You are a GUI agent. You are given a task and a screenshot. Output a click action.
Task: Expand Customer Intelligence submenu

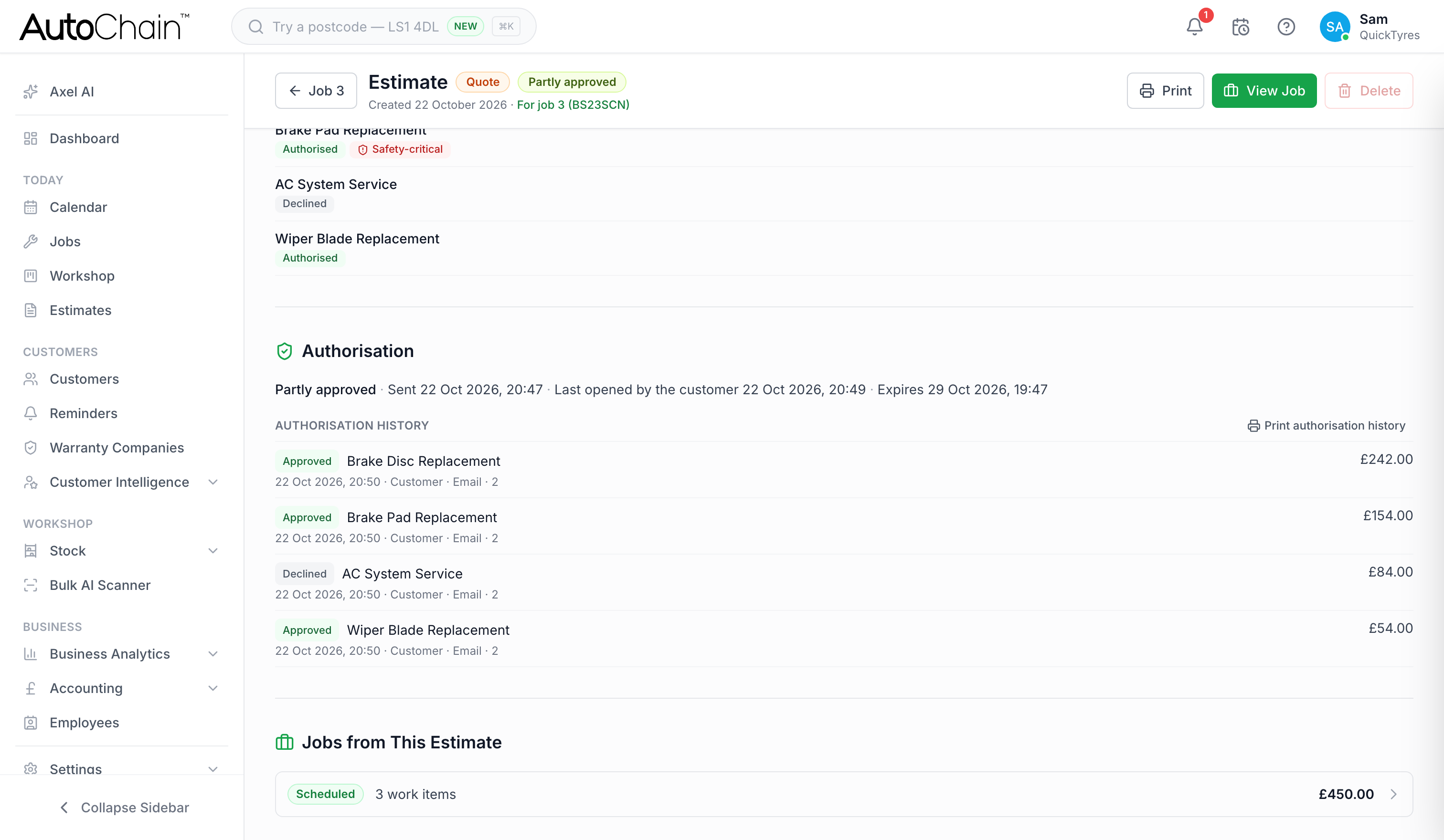point(212,482)
